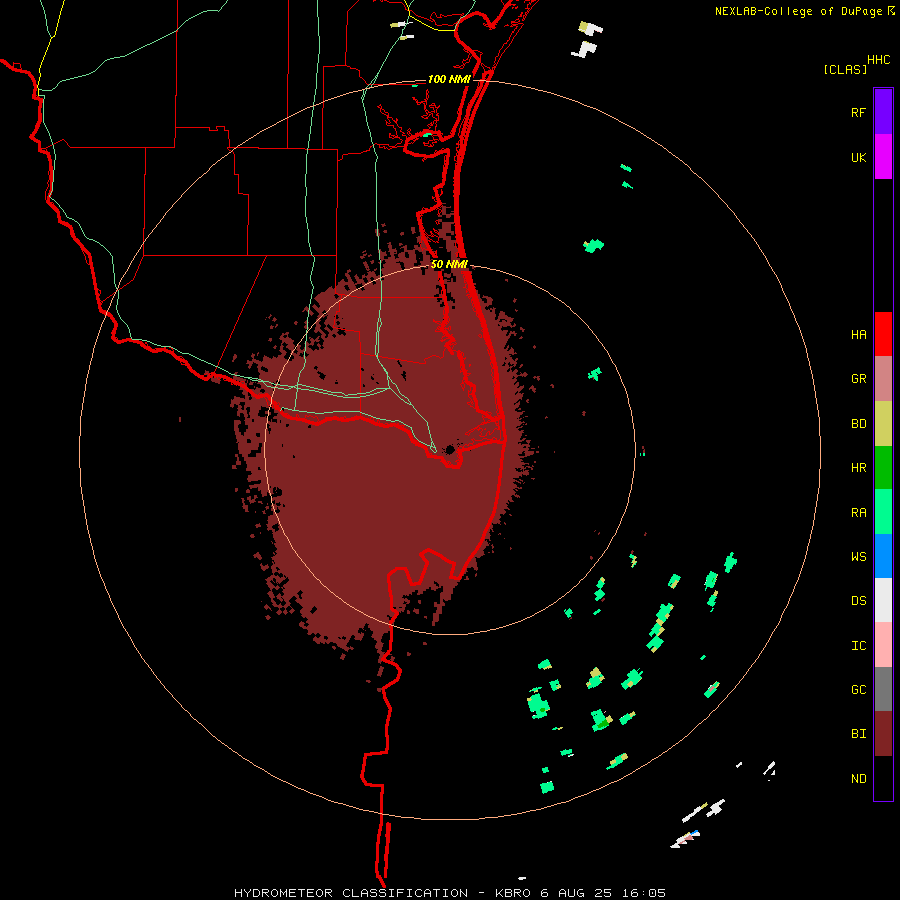Viewport: 900px width, 900px height.
Task: Click the "HHC" product code text
Action: 878,60
